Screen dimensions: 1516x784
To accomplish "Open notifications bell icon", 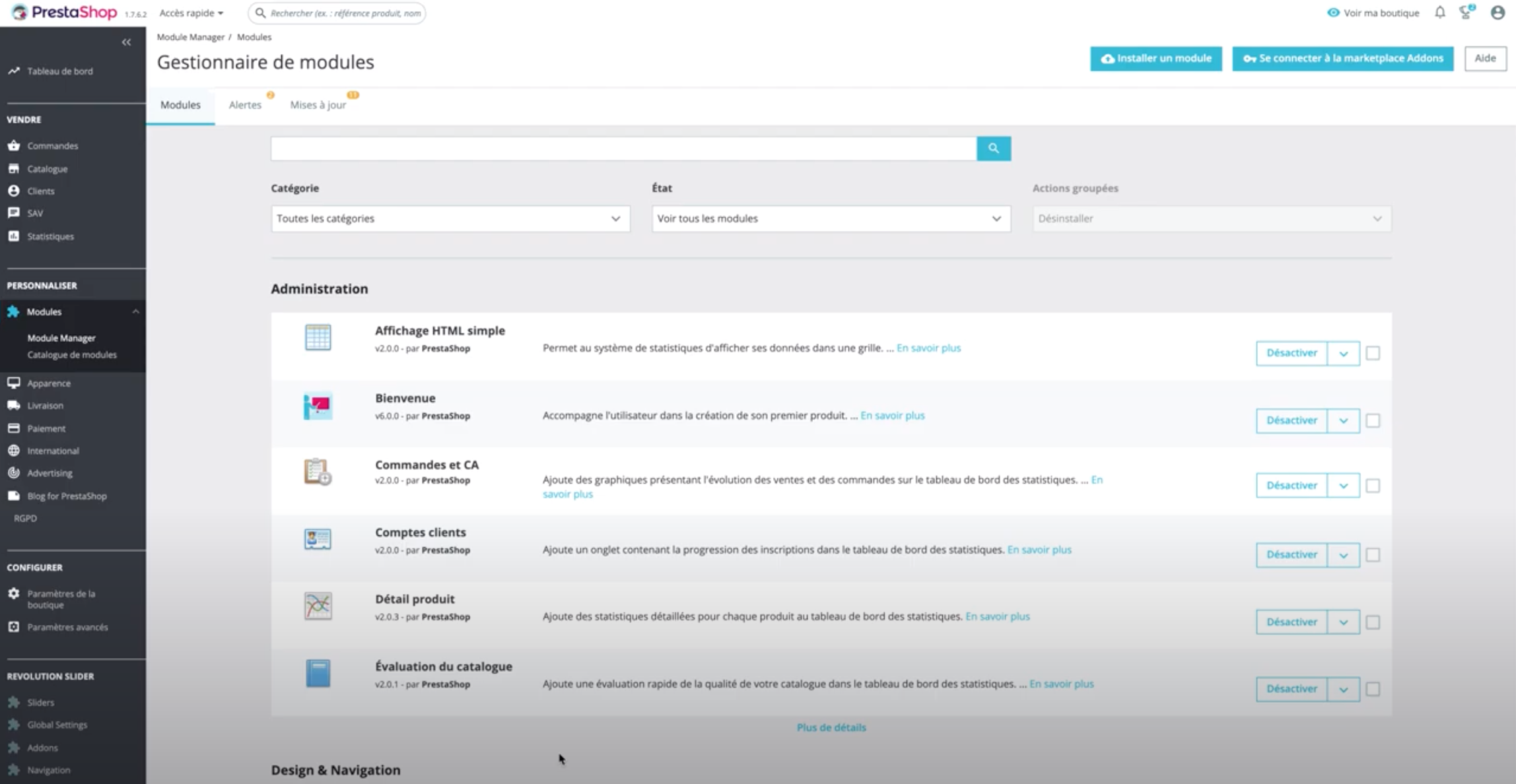I will (1440, 13).
